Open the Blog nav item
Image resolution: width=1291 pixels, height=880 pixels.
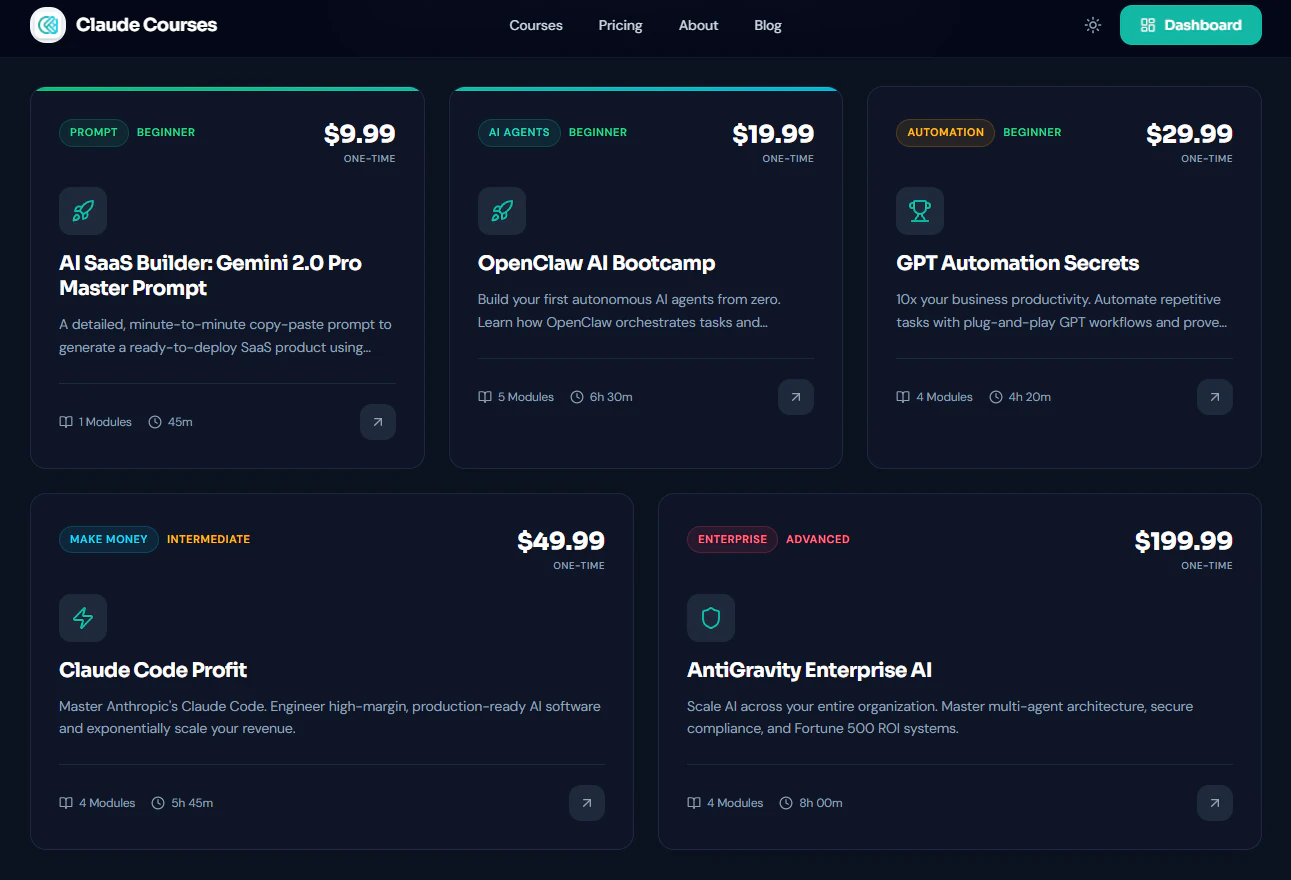click(768, 25)
